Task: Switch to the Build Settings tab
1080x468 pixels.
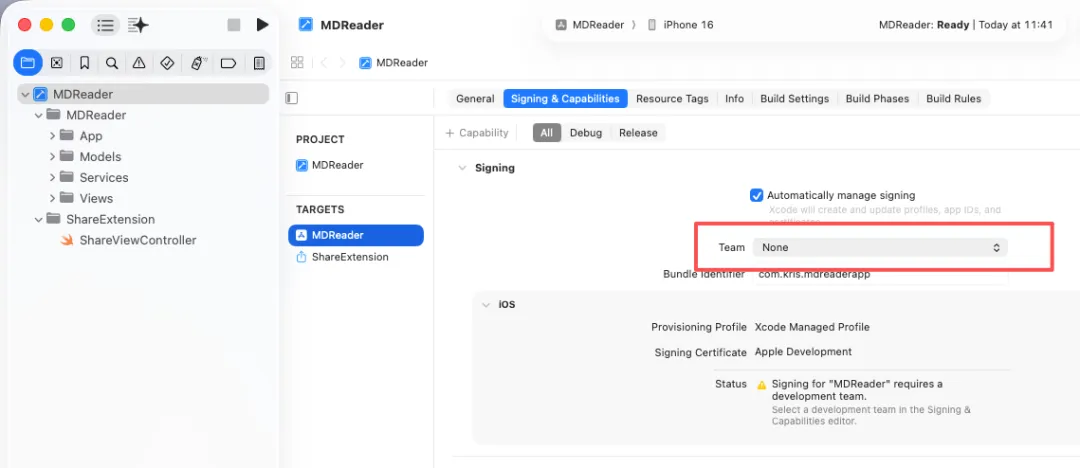Action: click(794, 99)
